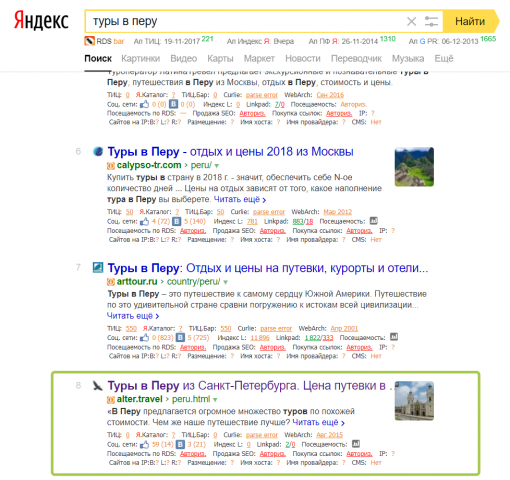Click Facebook like icon in top result stats
The height and width of the screenshot is (480, 510).
[x=145, y=104]
